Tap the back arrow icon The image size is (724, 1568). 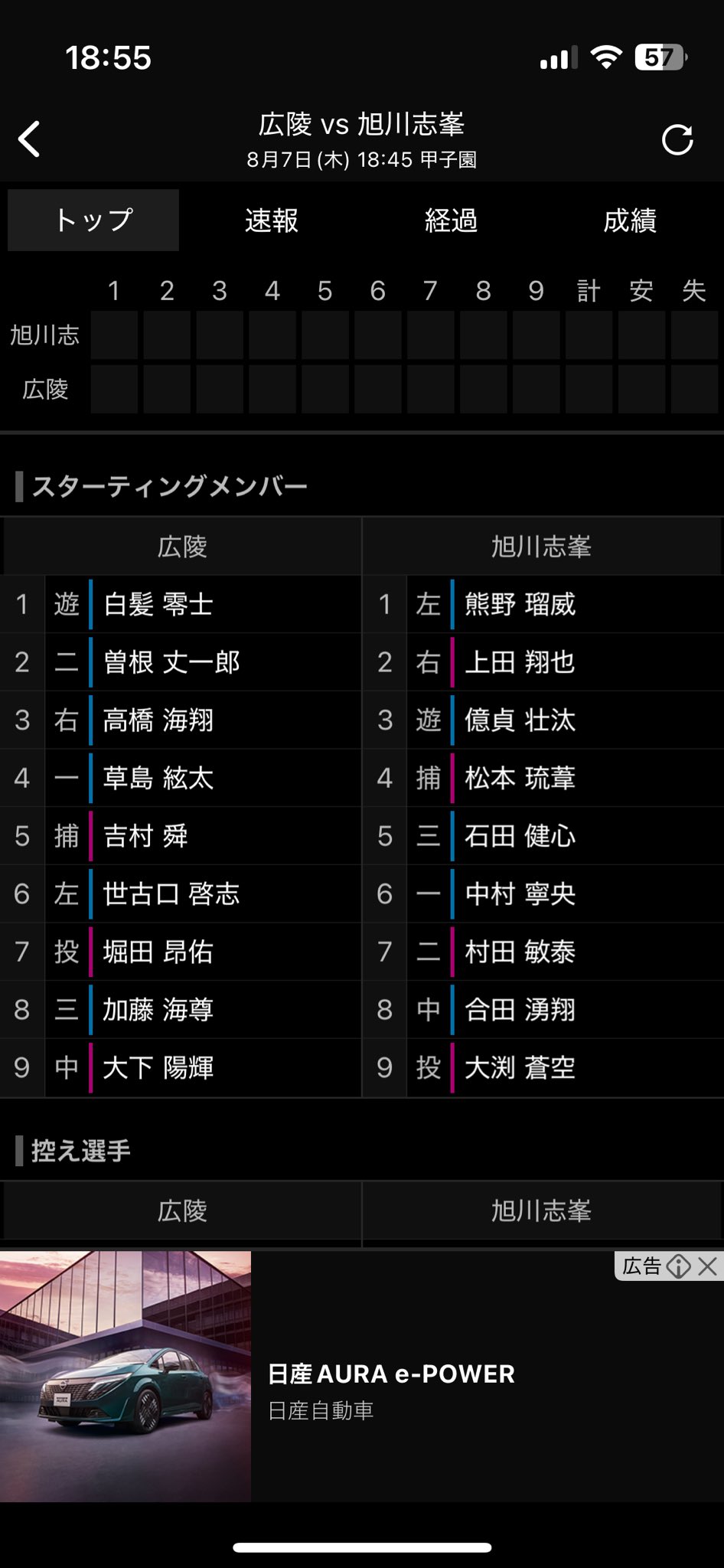30,139
